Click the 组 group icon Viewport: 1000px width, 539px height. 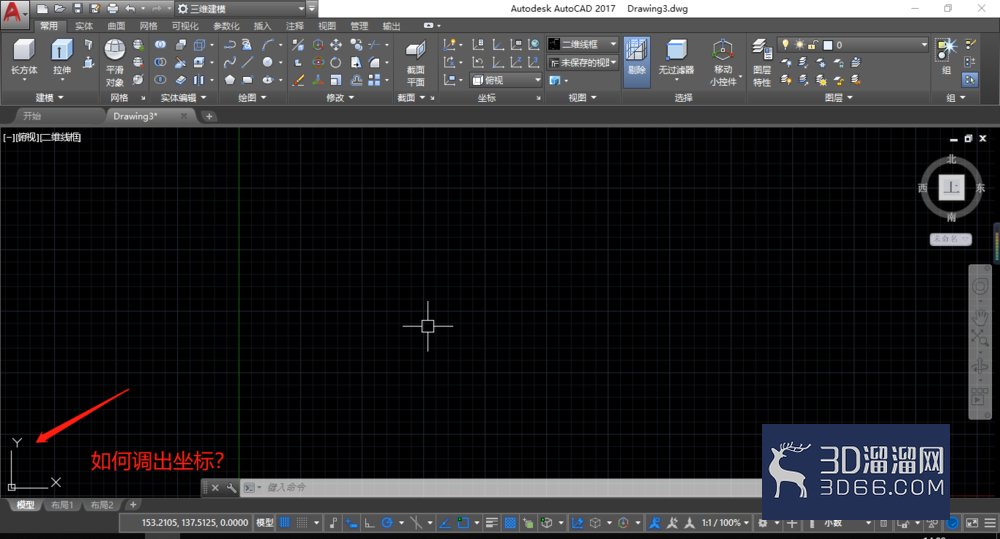pos(946,56)
